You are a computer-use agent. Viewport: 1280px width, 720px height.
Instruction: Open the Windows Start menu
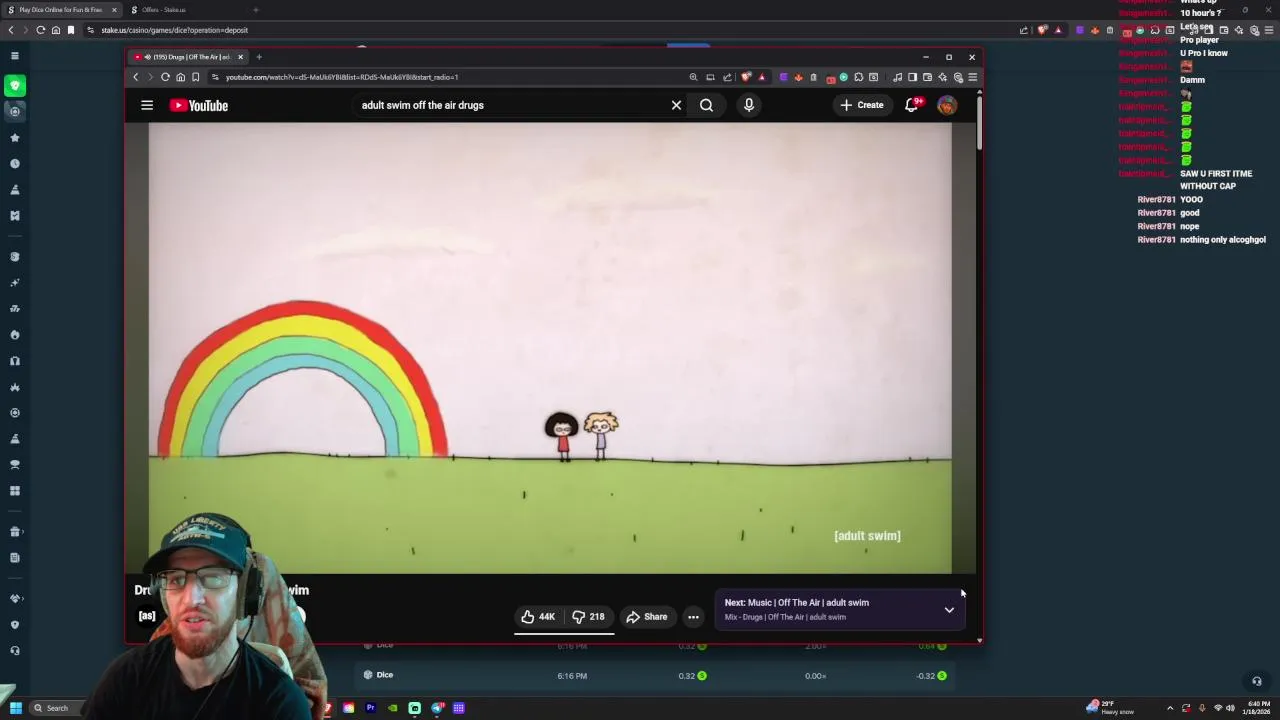point(15,708)
